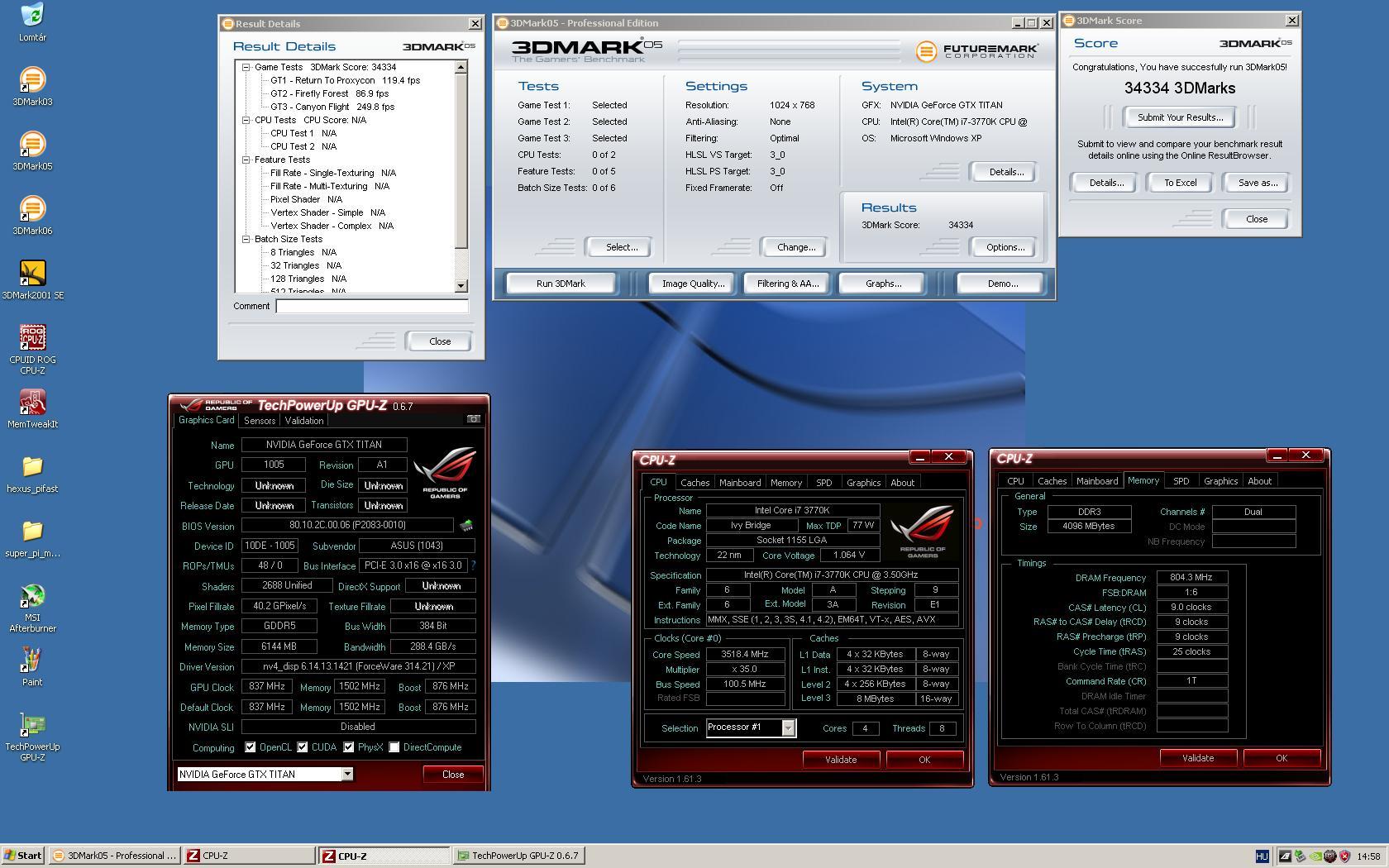Click the Details... button under System

point(1006,172)
